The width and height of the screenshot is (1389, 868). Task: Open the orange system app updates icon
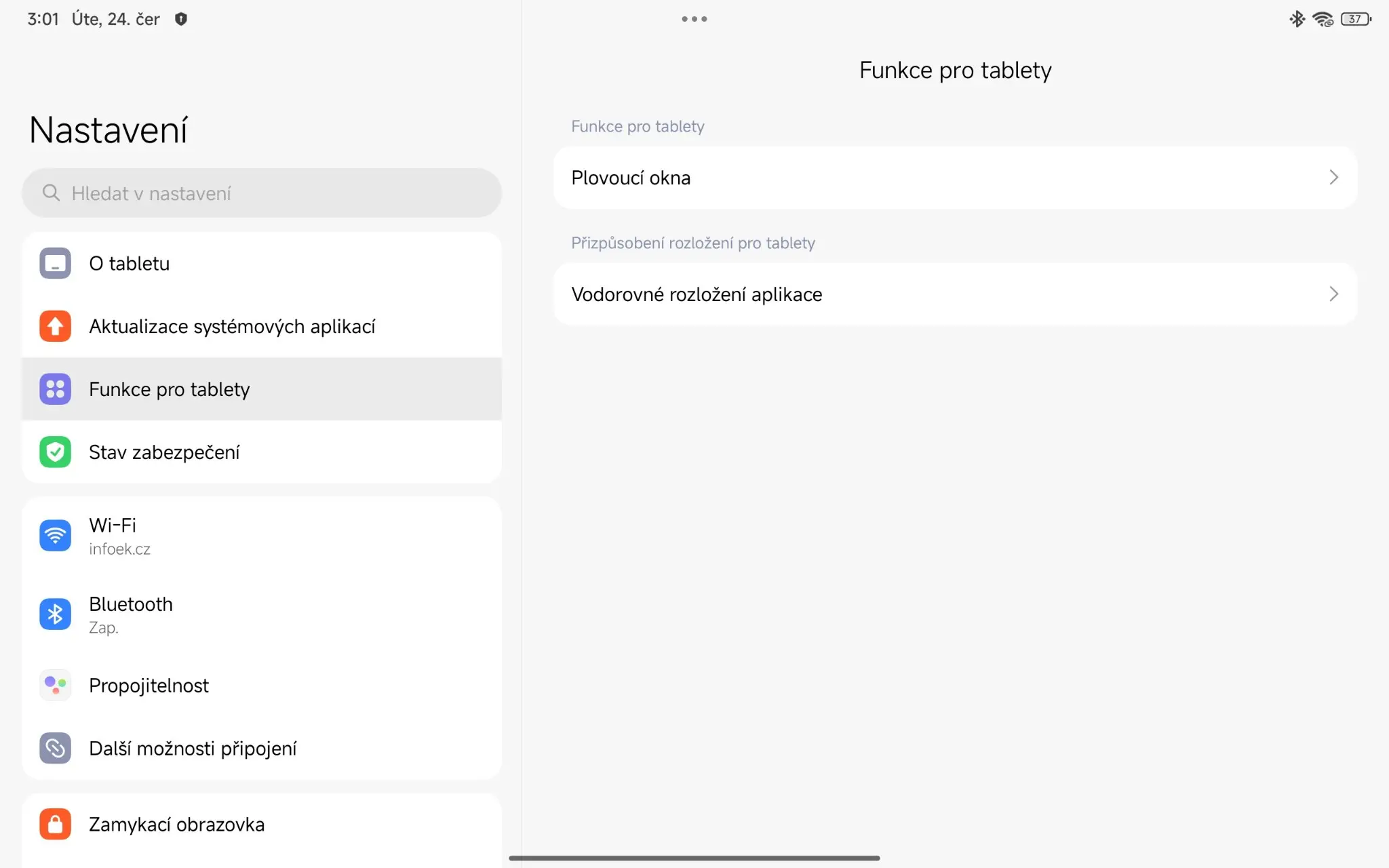[55, 326]
